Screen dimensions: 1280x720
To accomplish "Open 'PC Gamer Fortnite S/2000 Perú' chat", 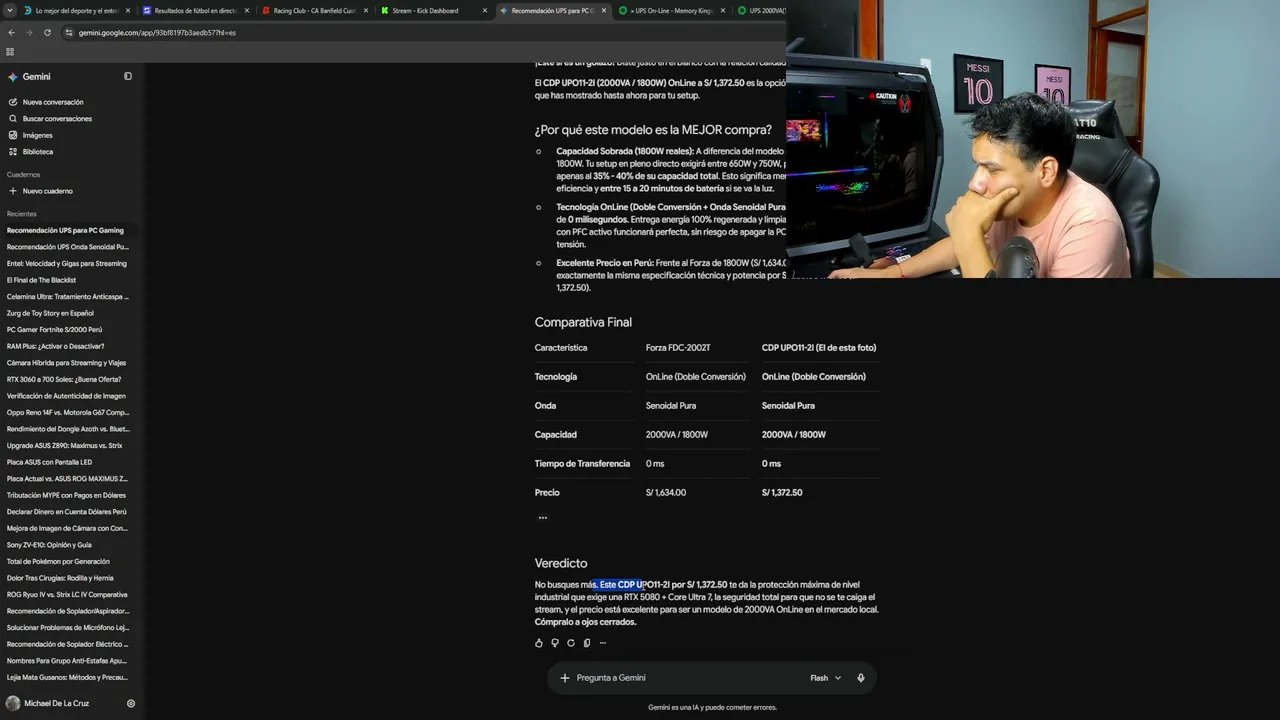I will [x=54, y=330].
